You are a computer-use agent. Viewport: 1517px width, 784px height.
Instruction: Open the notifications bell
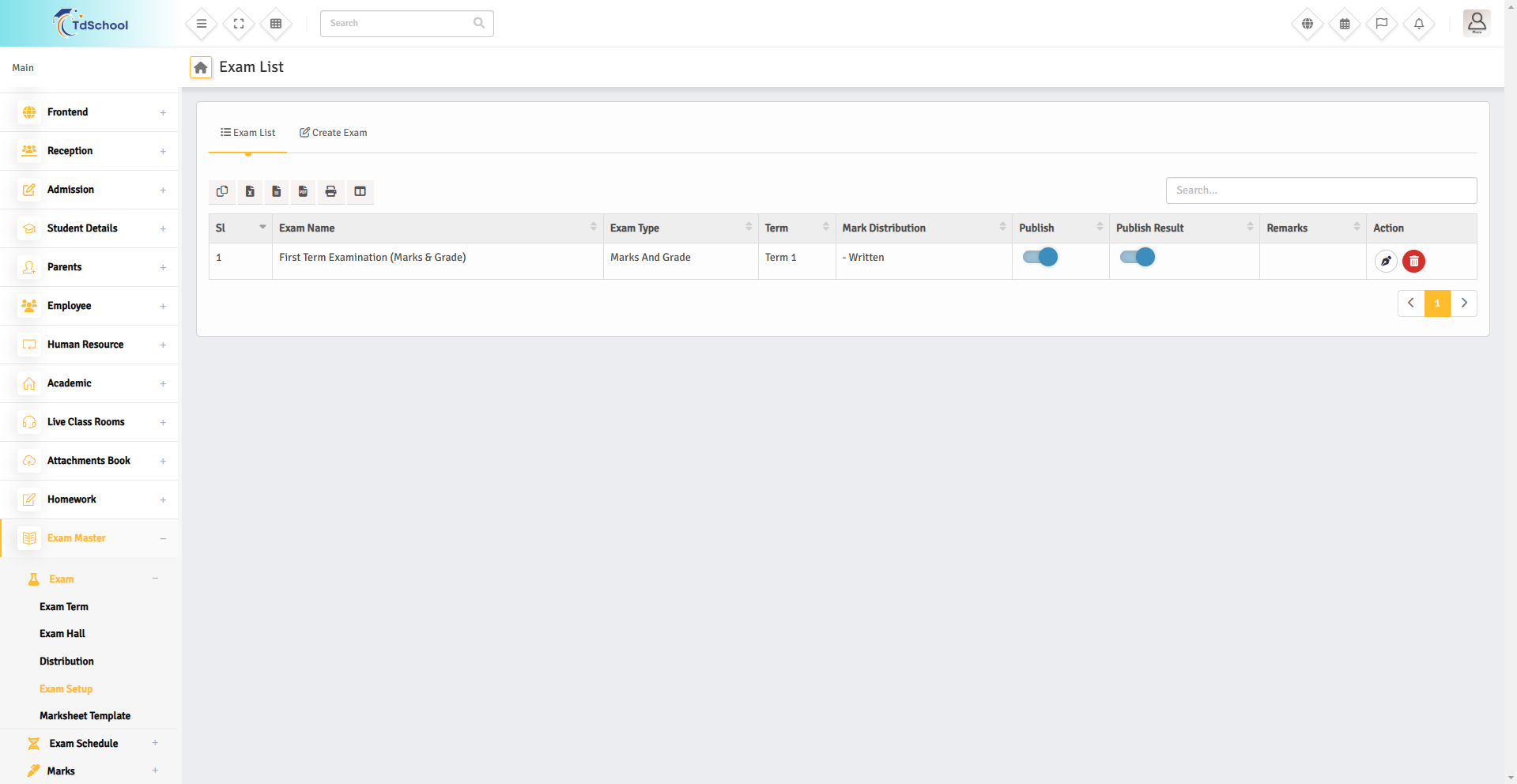click(1419, 24)
